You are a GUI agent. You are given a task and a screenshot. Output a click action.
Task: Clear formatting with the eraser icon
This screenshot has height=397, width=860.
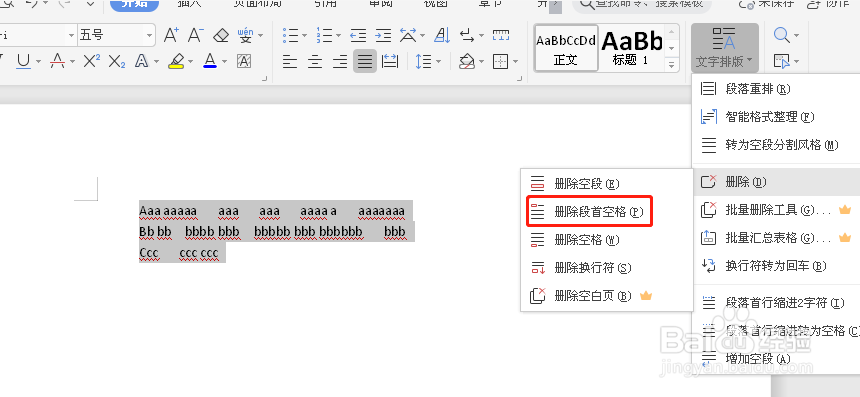[x=221, y=36]
